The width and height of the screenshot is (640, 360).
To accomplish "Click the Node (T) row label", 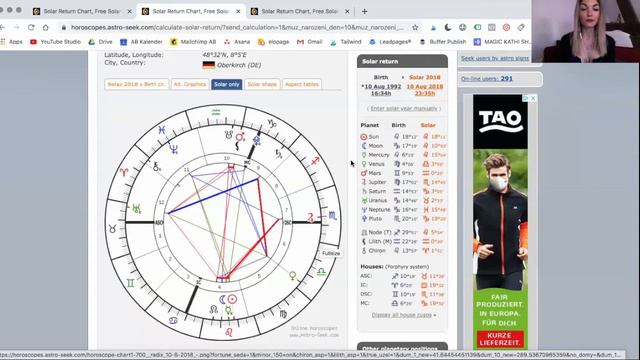I will pos(380,232).
